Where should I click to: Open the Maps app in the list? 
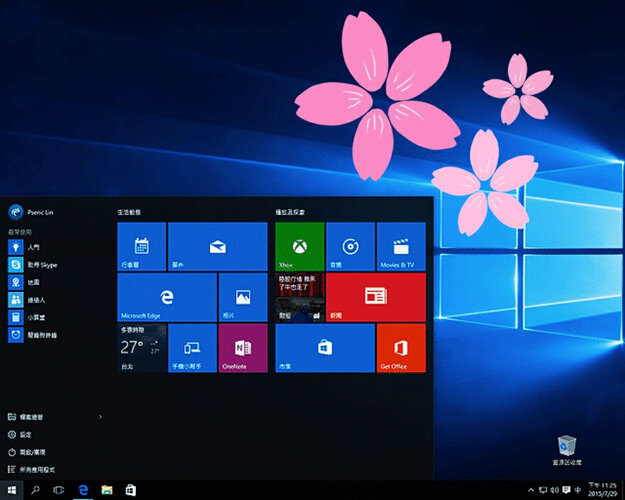click(x=55, y=282)
